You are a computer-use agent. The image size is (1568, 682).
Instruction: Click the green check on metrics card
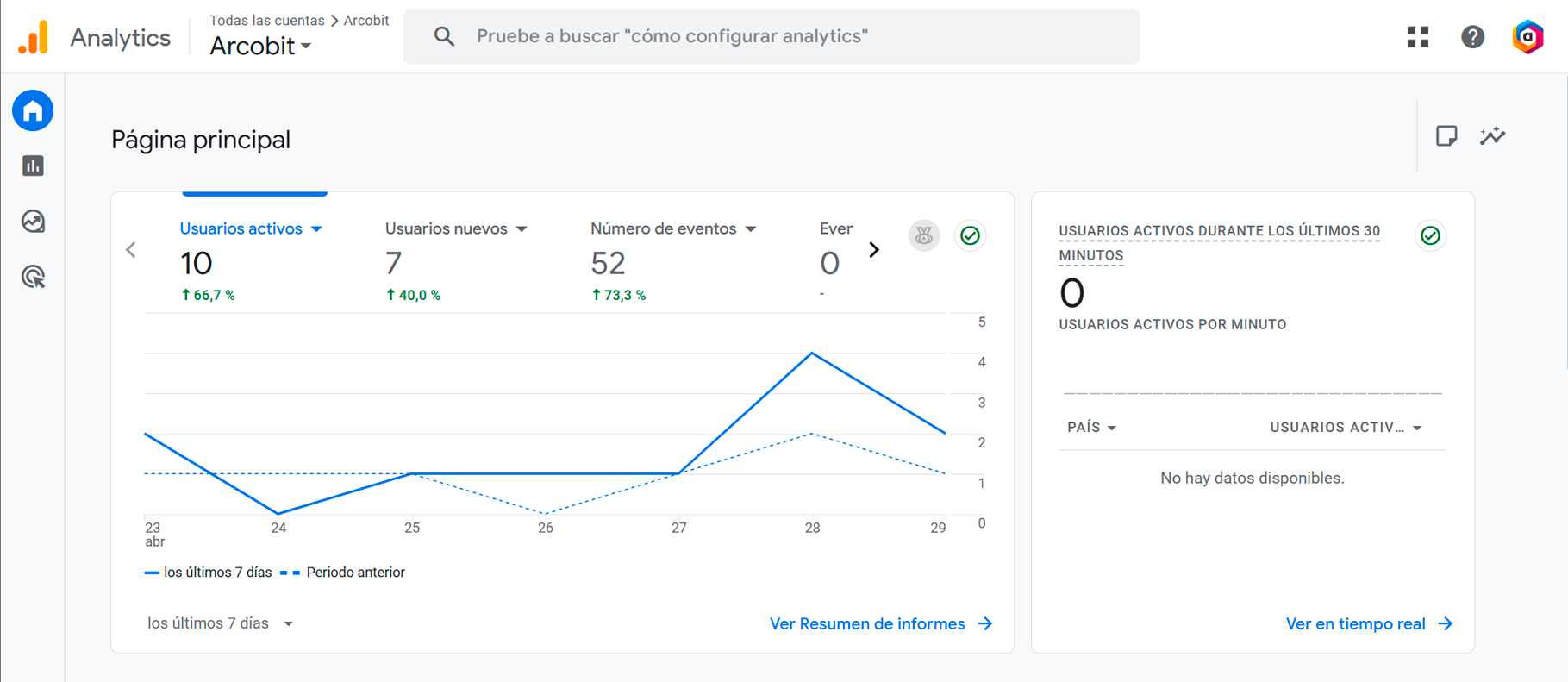click(970, 235)
